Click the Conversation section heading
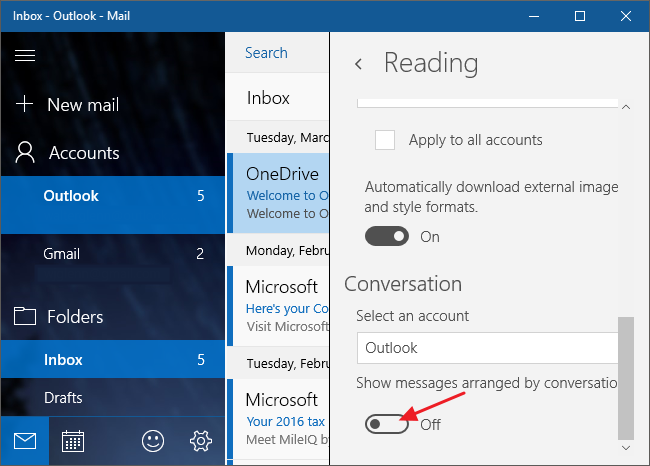 [x=403, y=284]
